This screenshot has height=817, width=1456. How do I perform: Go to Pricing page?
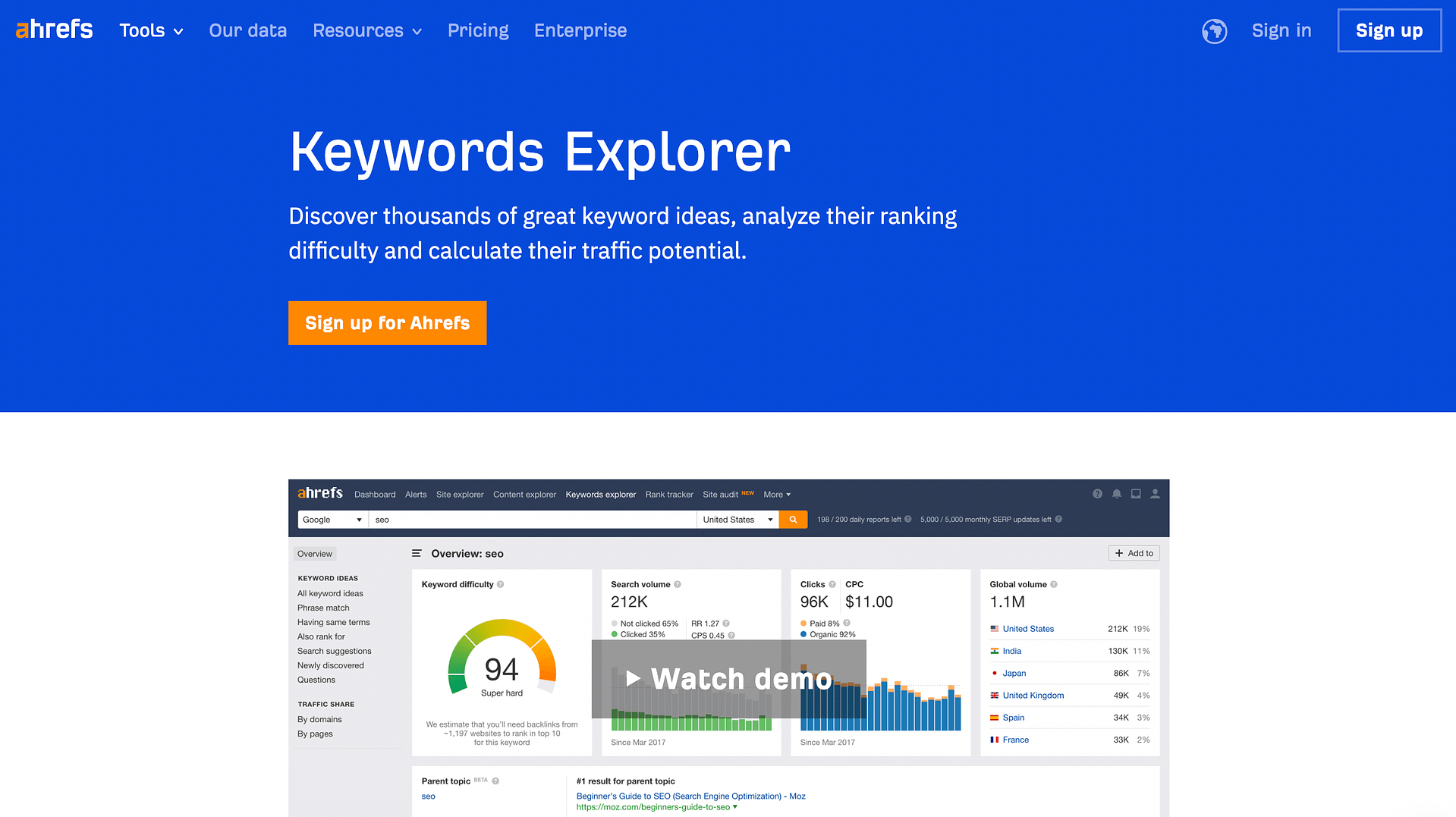pos(478,31)
